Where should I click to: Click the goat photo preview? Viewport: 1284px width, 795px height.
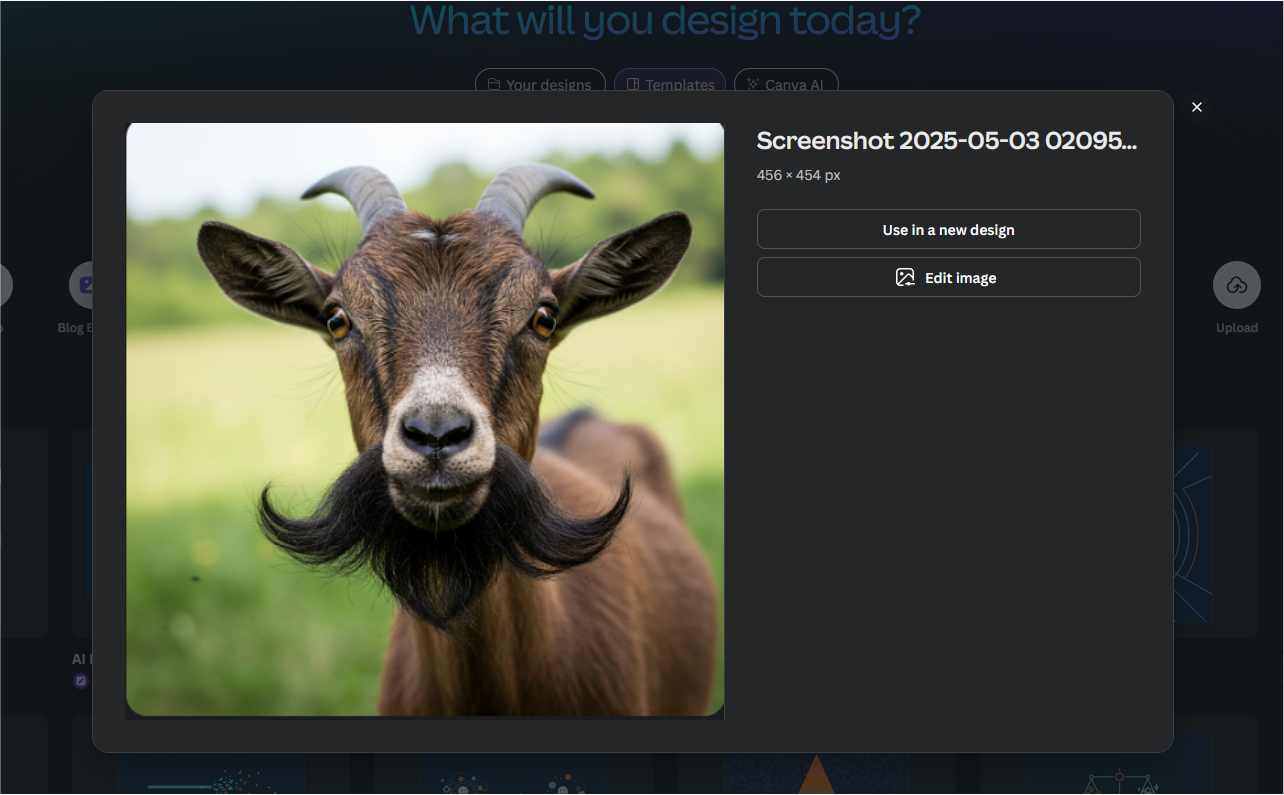click(425, 419)
